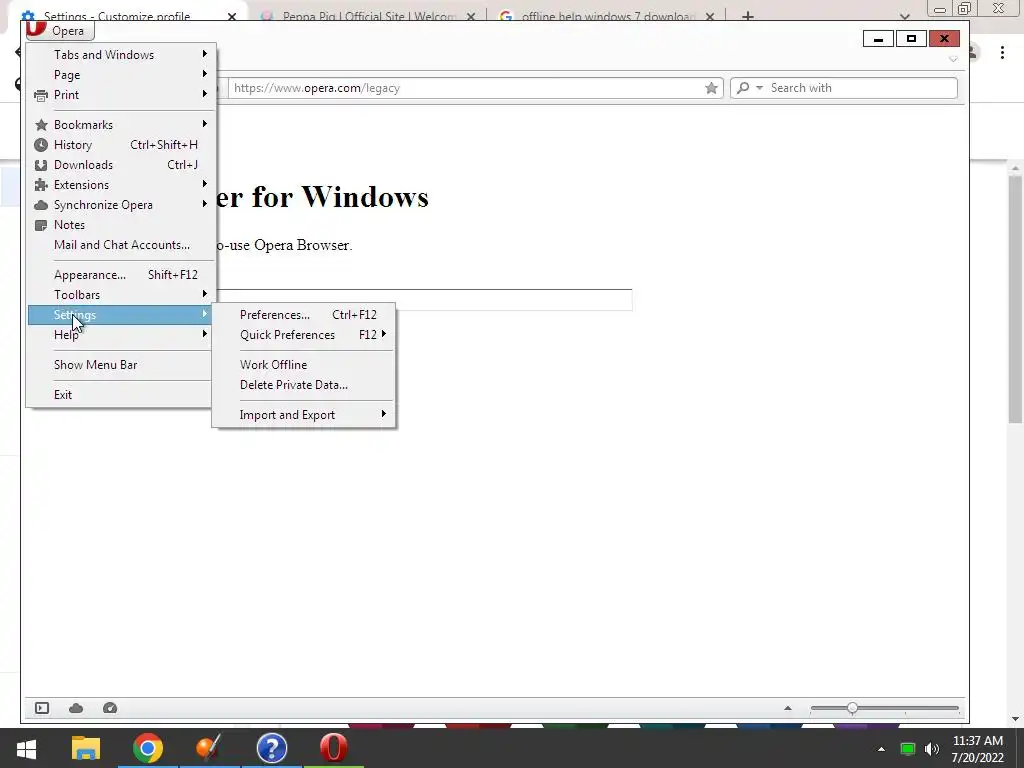The image size is (1024, 768).
Task: Open Mail and Chat Accounts dialog
Action: pyautogui.click(x=121, y=245)
